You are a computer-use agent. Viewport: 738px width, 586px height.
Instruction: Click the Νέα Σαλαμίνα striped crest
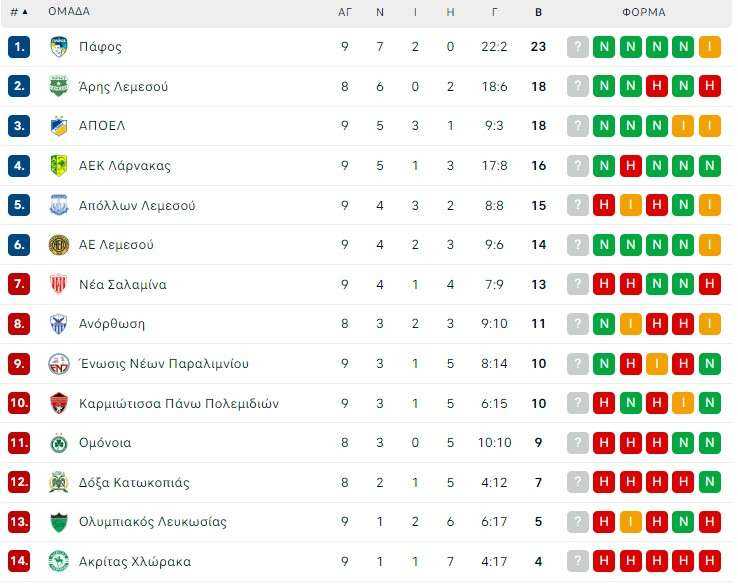pyautogui.click(x=59, y=284)
